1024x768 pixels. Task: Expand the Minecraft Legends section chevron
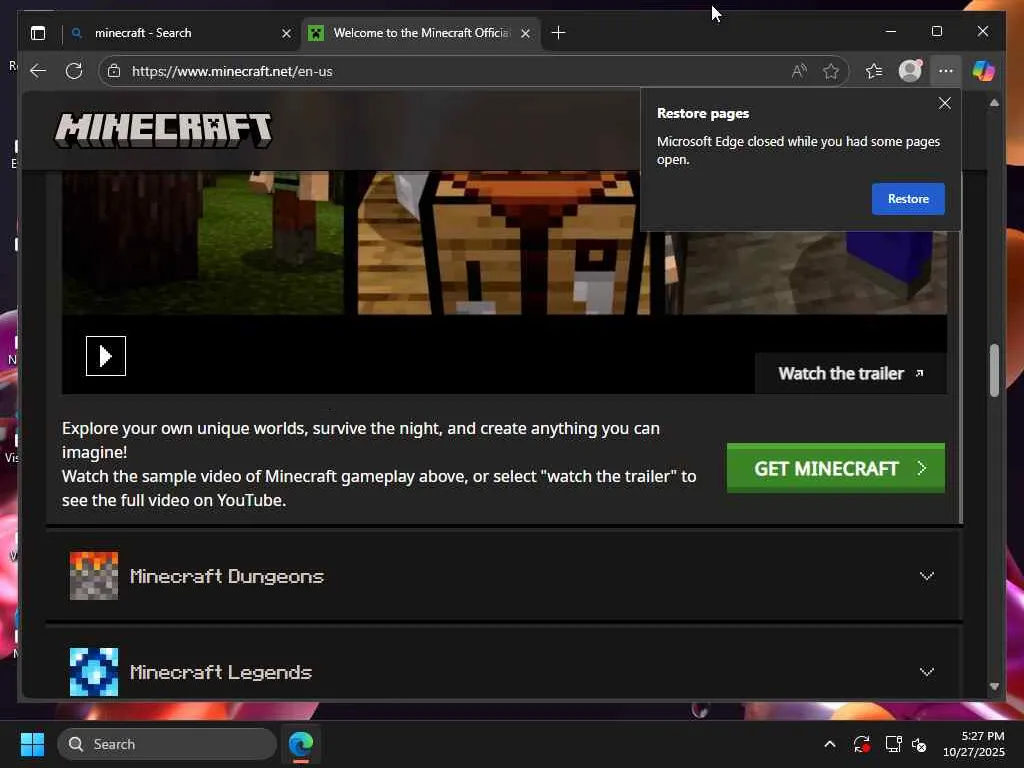click(926, 672)
